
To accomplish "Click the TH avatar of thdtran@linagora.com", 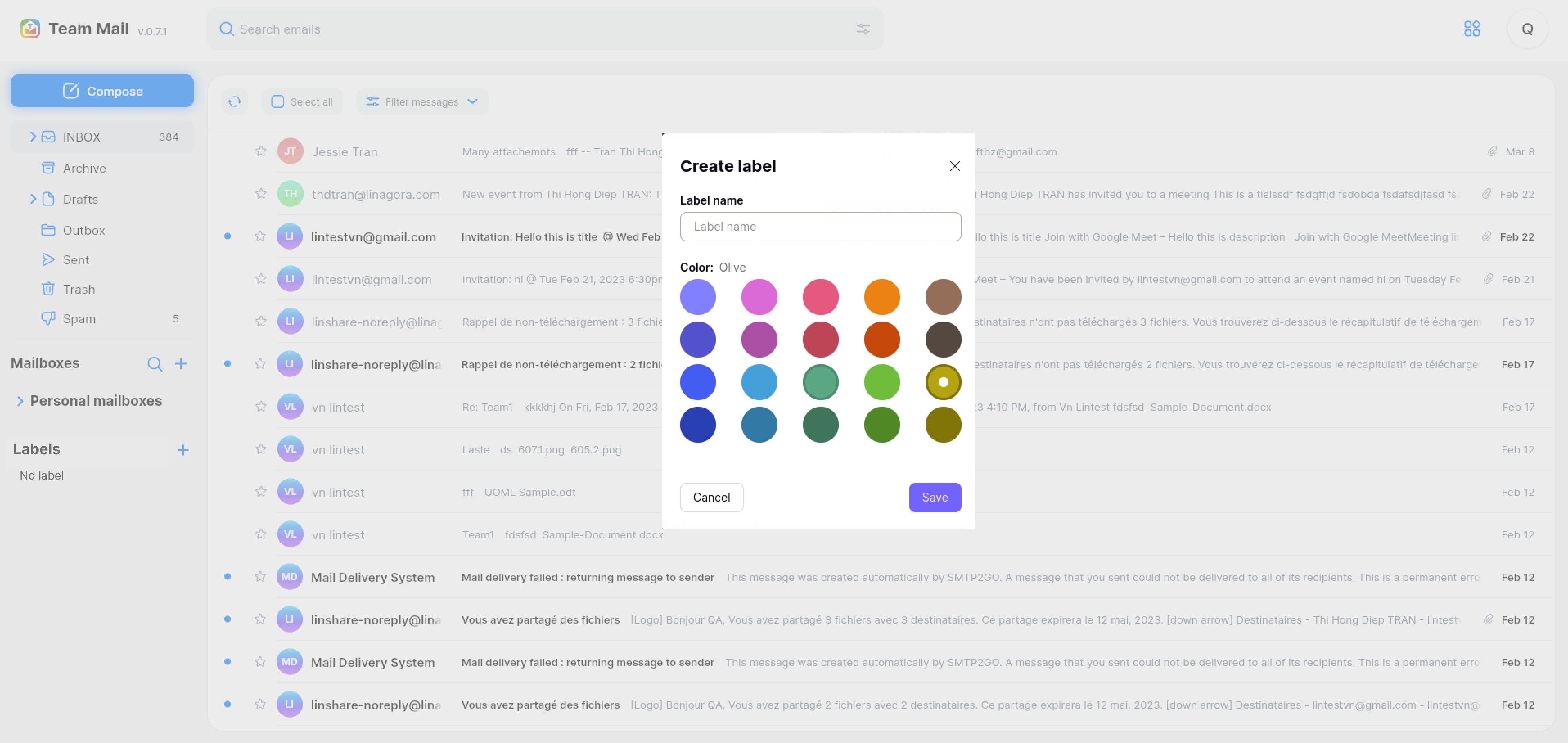I will tap(291, 194).
